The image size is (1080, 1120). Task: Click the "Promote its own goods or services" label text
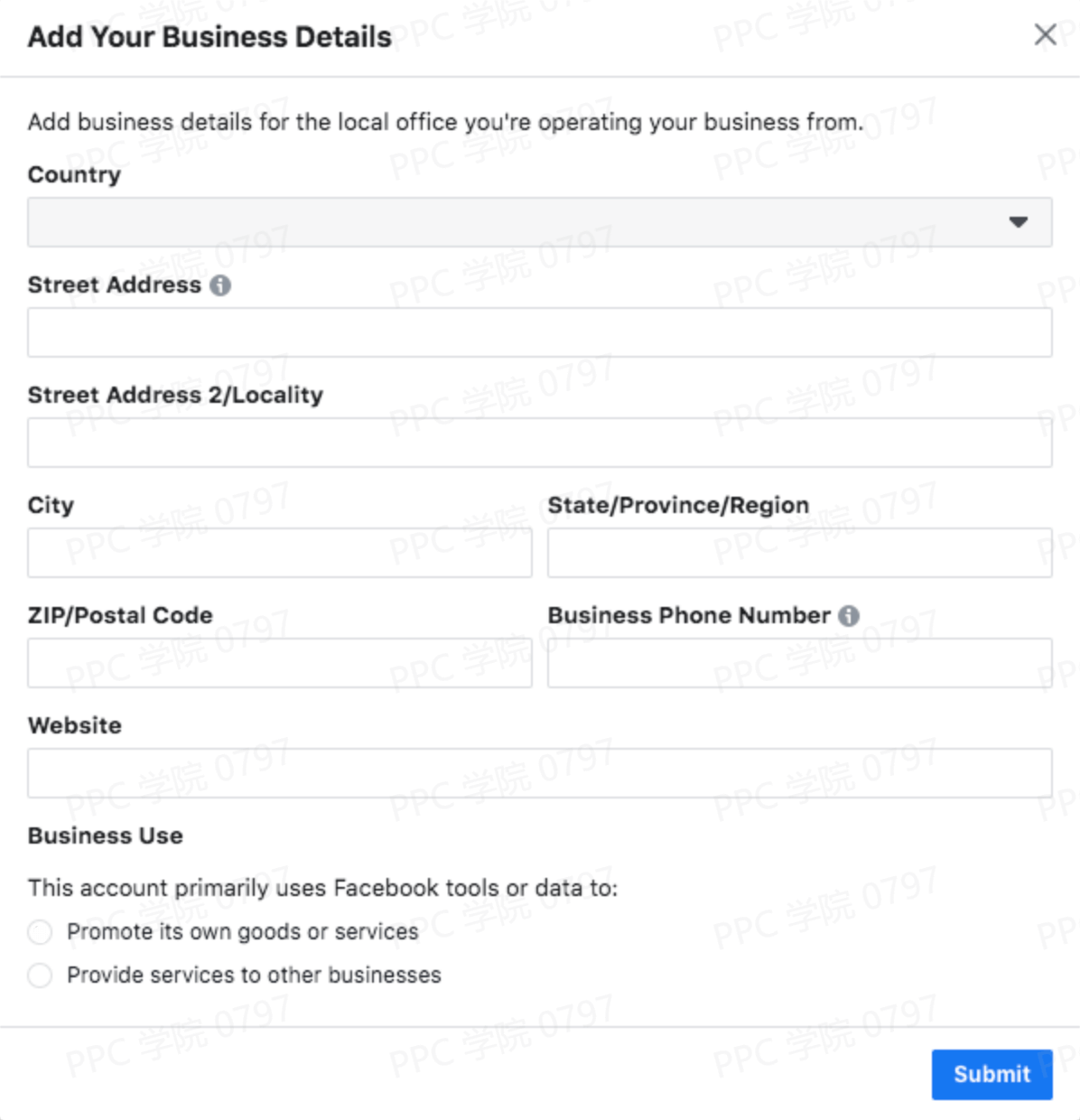point(243,932)
